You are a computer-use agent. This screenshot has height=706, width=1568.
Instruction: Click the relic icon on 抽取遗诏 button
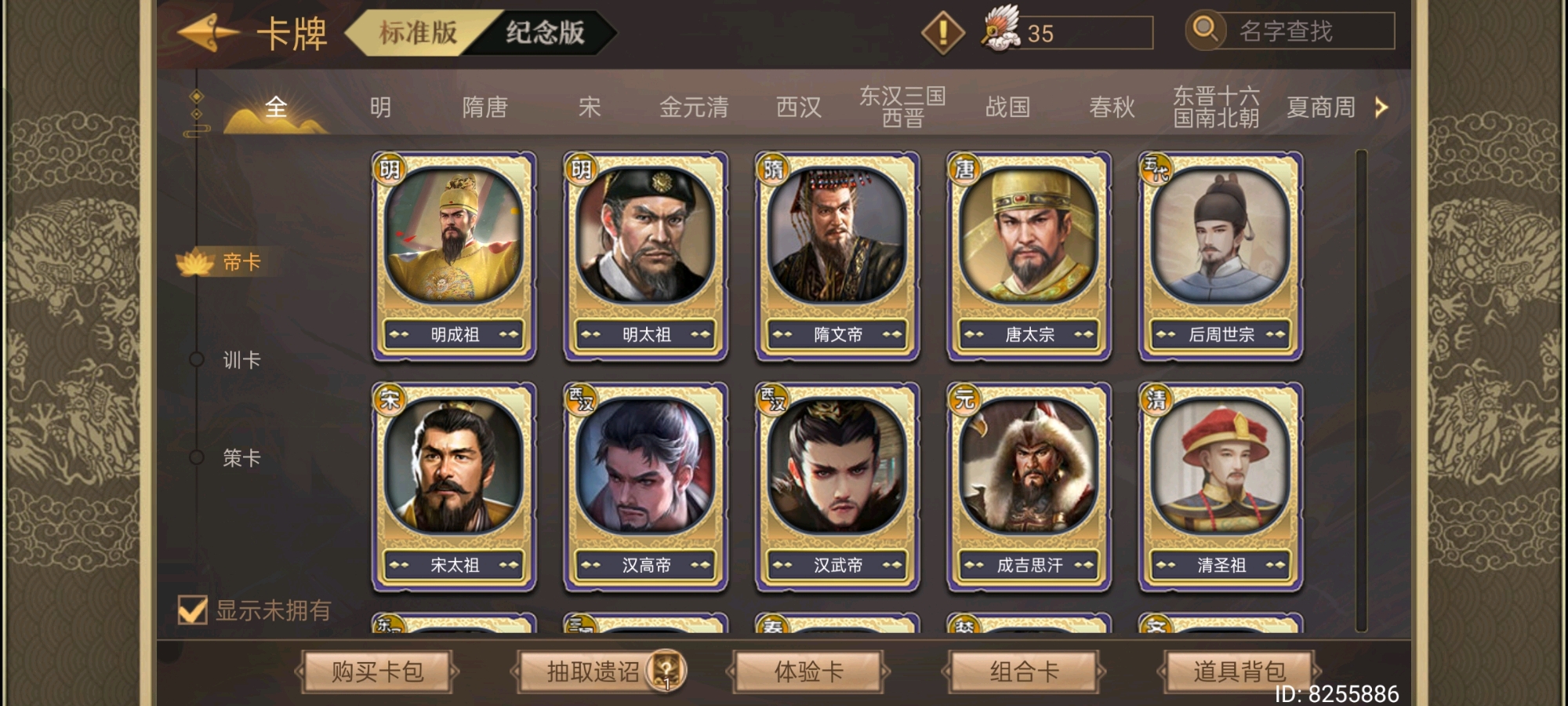(x=666, y=671)
